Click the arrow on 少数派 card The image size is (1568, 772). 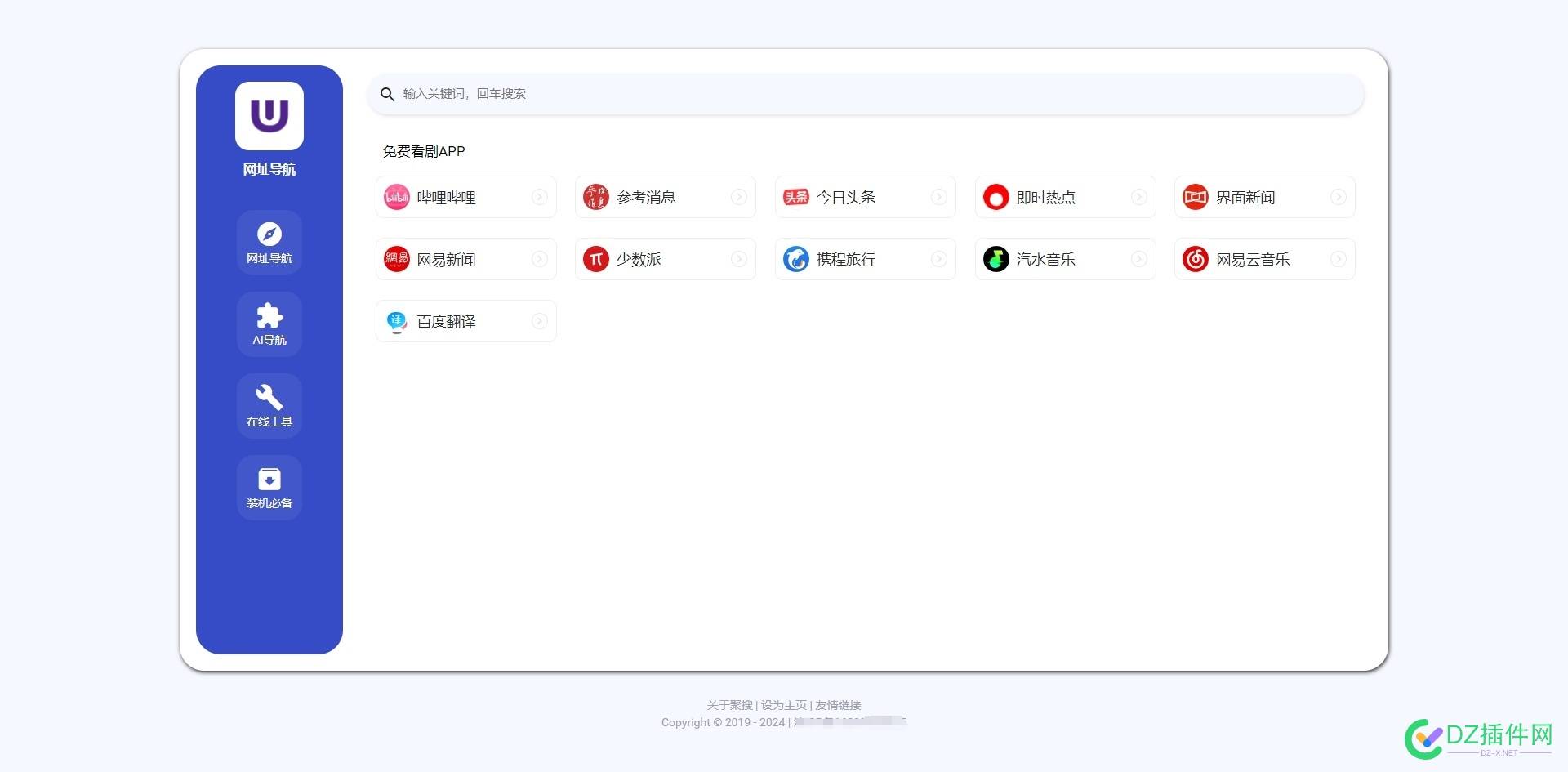pyautogui.click(x=739, y=259)
